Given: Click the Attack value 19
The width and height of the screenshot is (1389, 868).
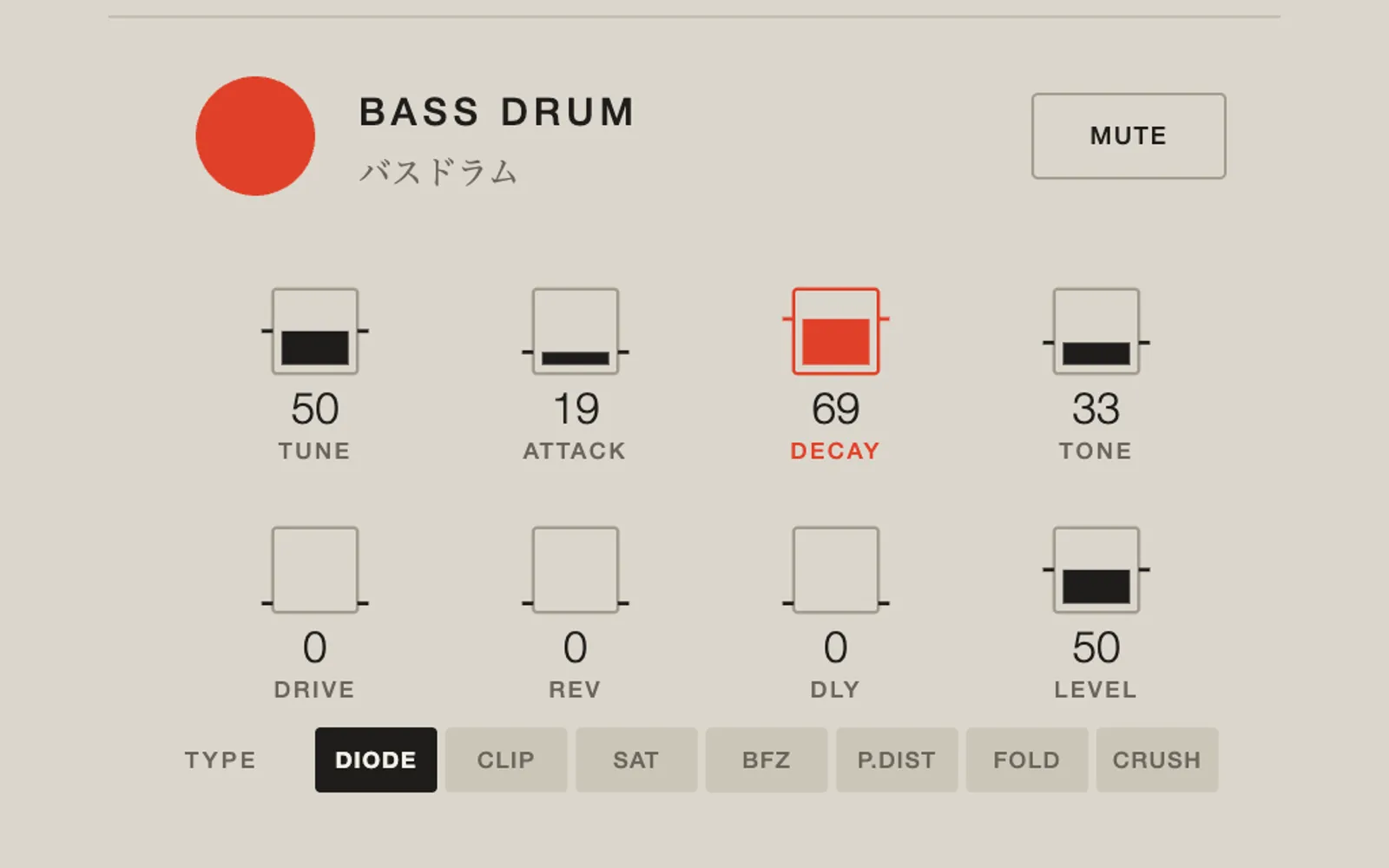Looking at the screenshot, I should [576, 409].
